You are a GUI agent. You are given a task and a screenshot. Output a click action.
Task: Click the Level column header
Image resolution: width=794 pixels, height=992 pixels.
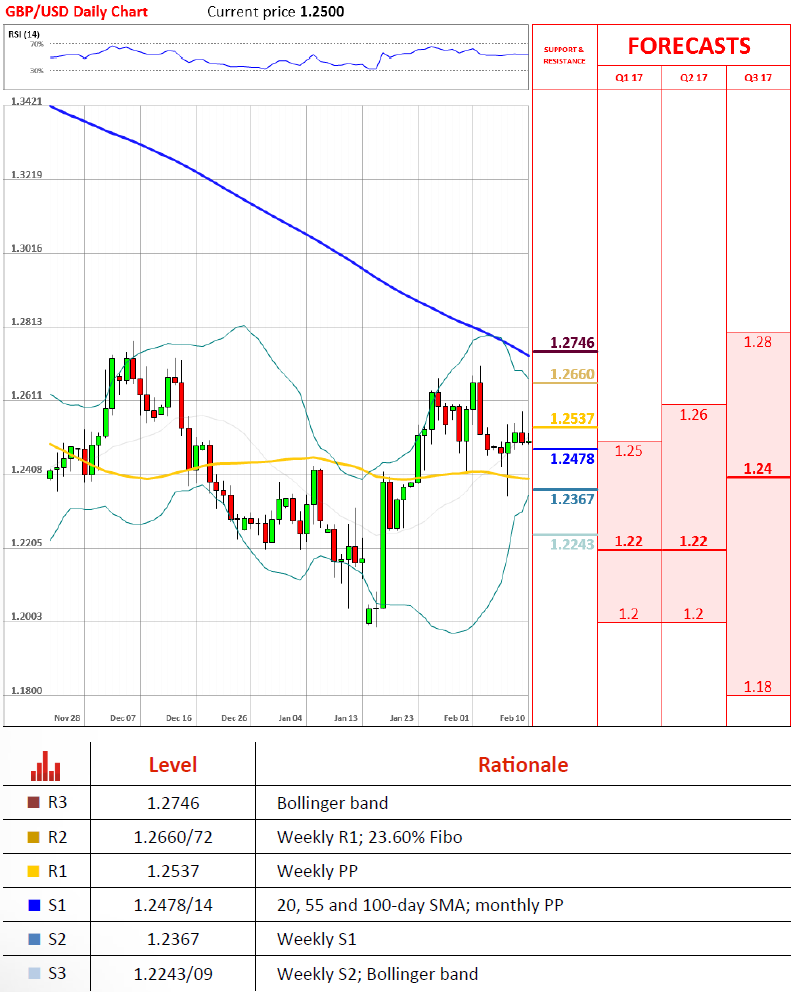(x=173, y=765)
